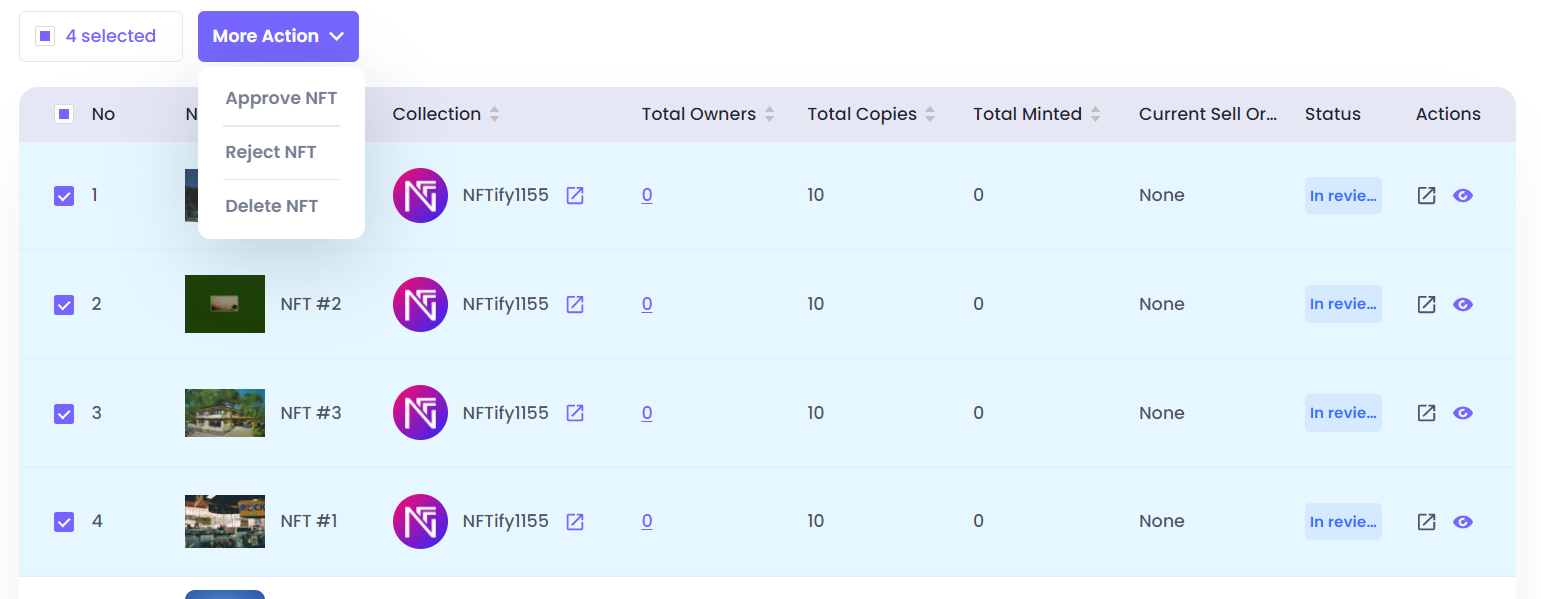1541x599 pixels.
Task: Click the eye view icon for row 2
Action: pos(1463,304)
